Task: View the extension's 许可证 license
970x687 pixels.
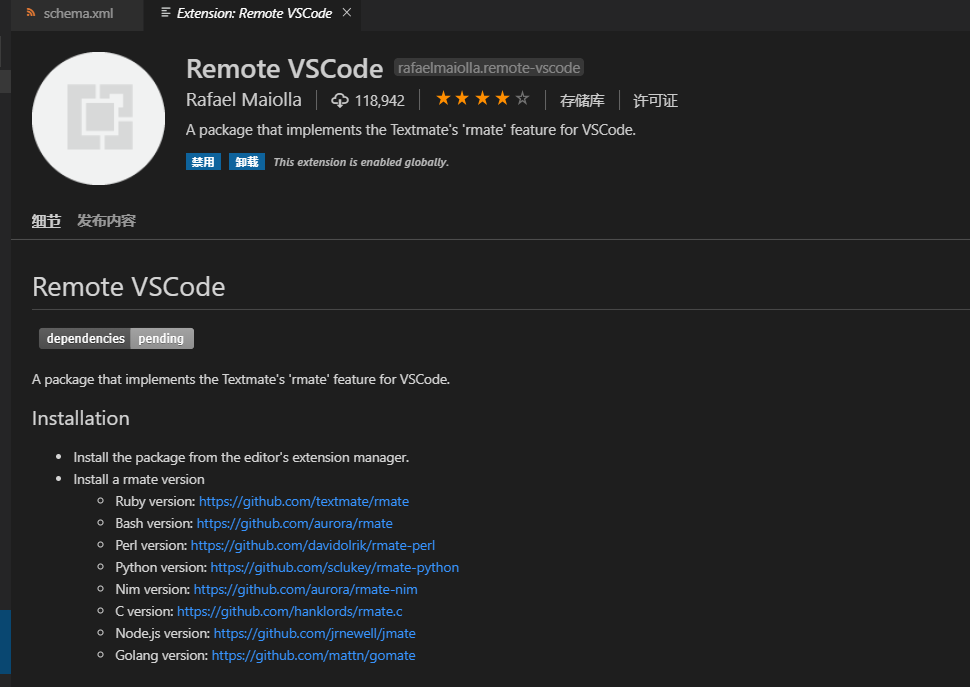Action: [x=654, y=99]
